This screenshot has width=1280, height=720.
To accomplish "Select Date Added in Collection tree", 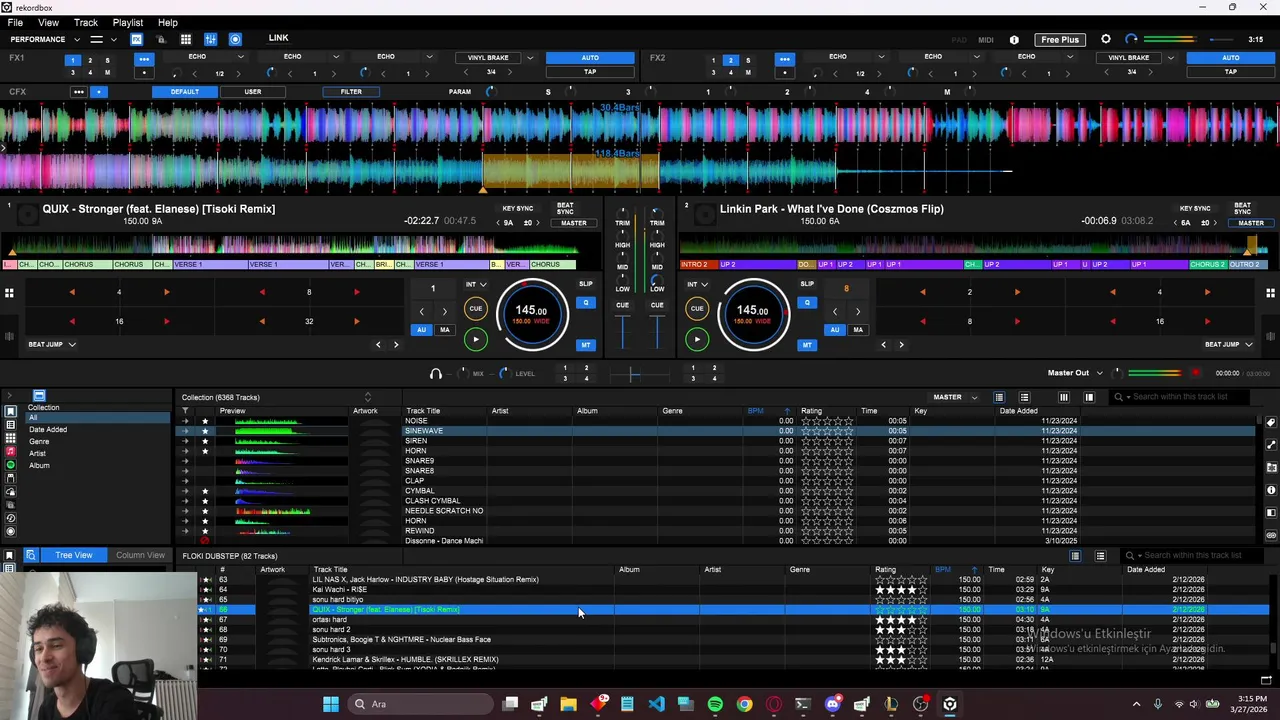I will (48, 430).
